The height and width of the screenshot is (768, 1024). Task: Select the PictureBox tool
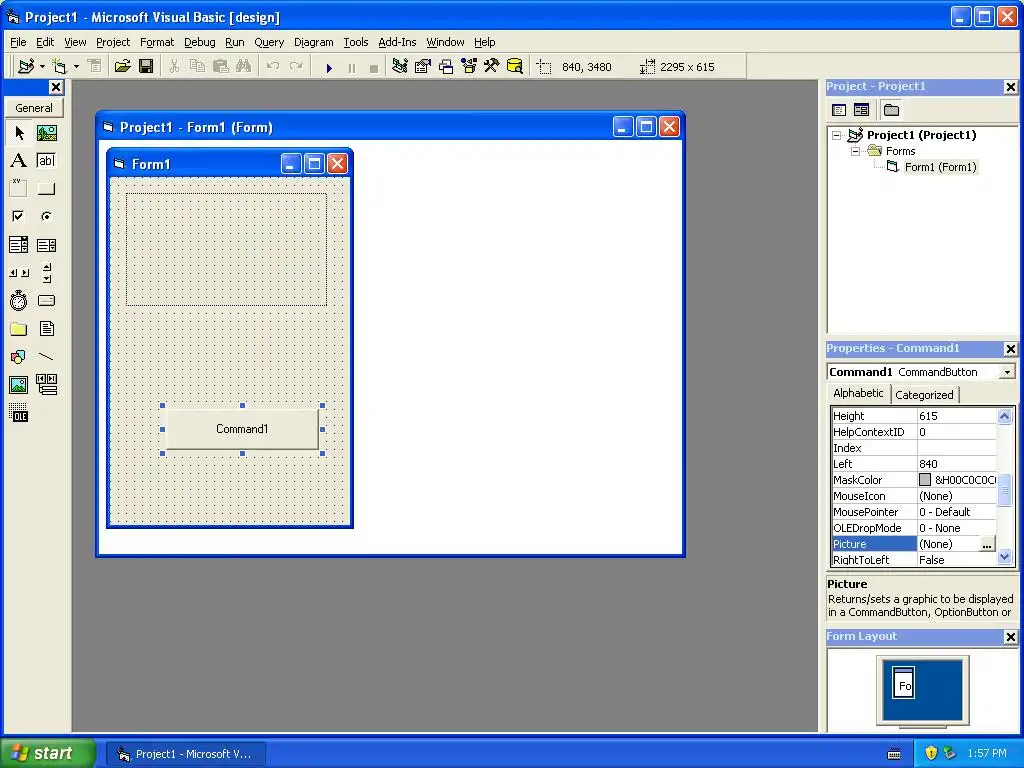point(46,133)
